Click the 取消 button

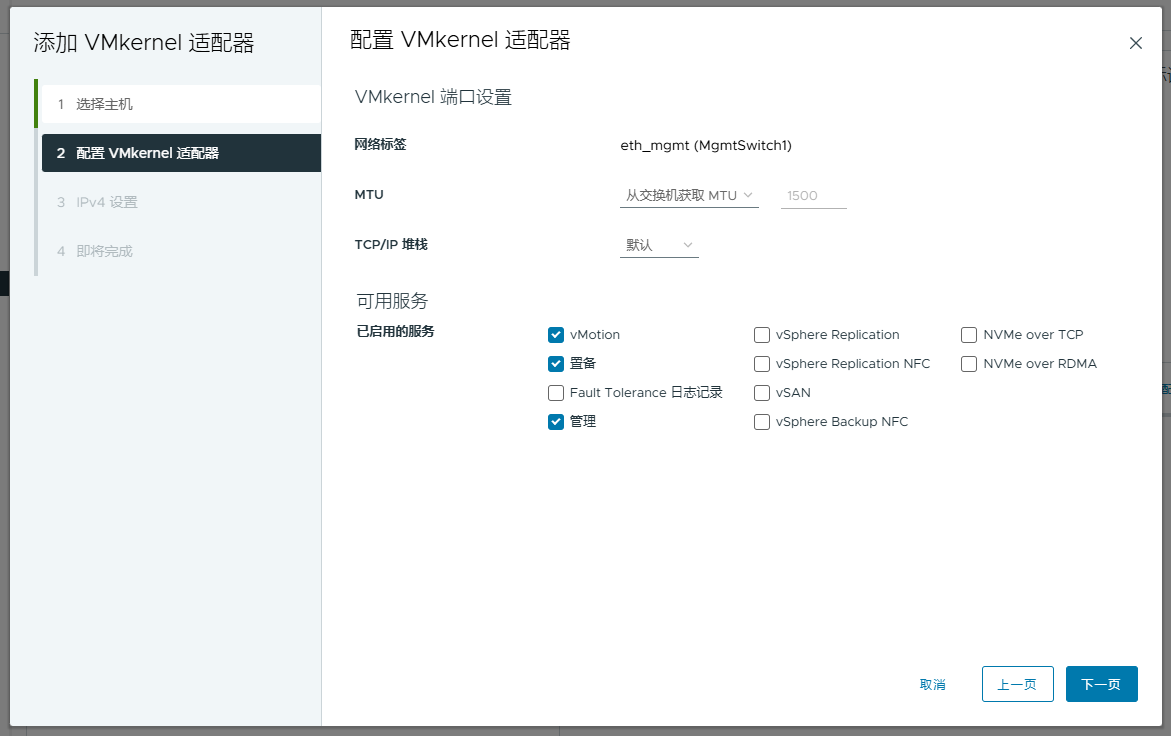[x=933, y=684]
